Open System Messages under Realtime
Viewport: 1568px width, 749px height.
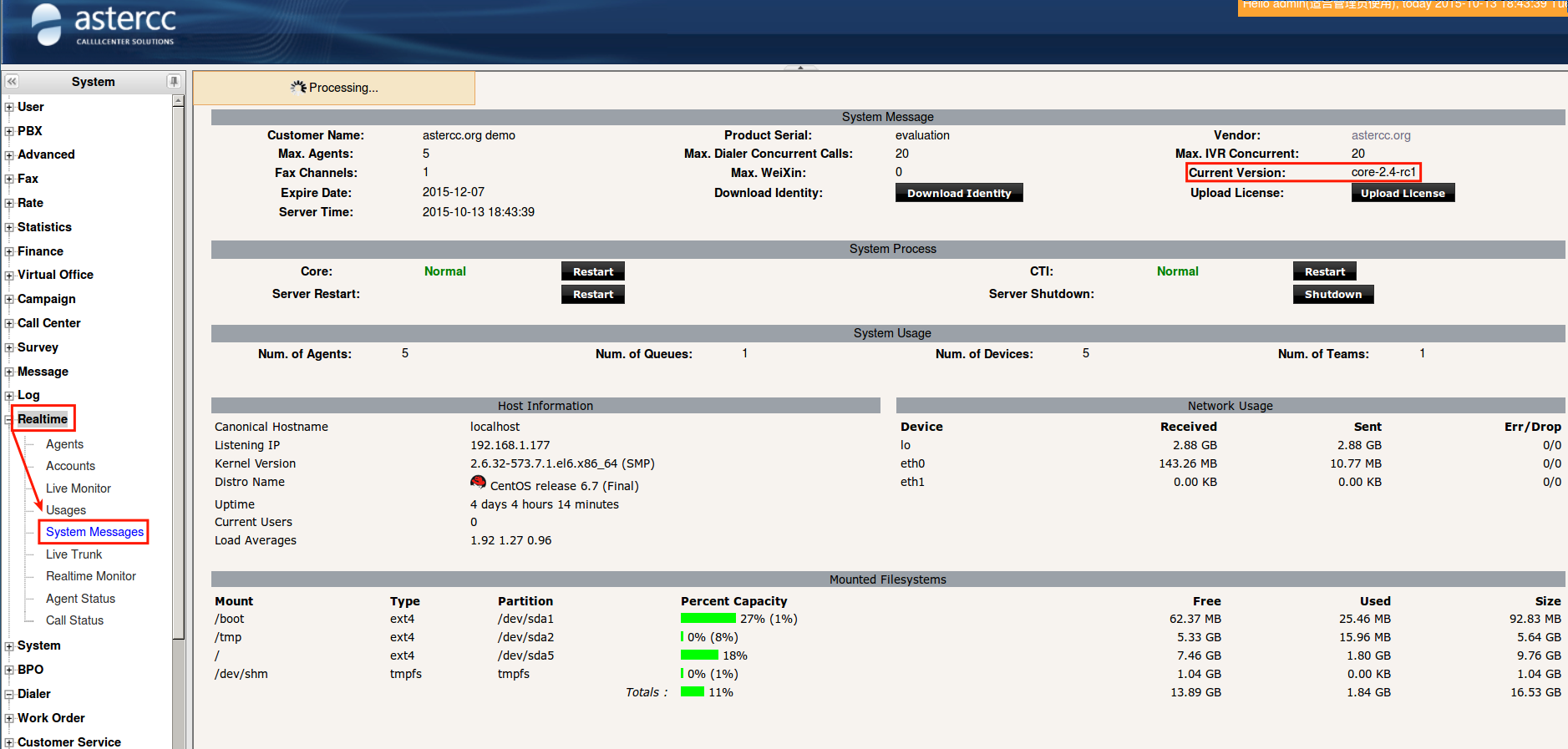(x=94, y=532)
